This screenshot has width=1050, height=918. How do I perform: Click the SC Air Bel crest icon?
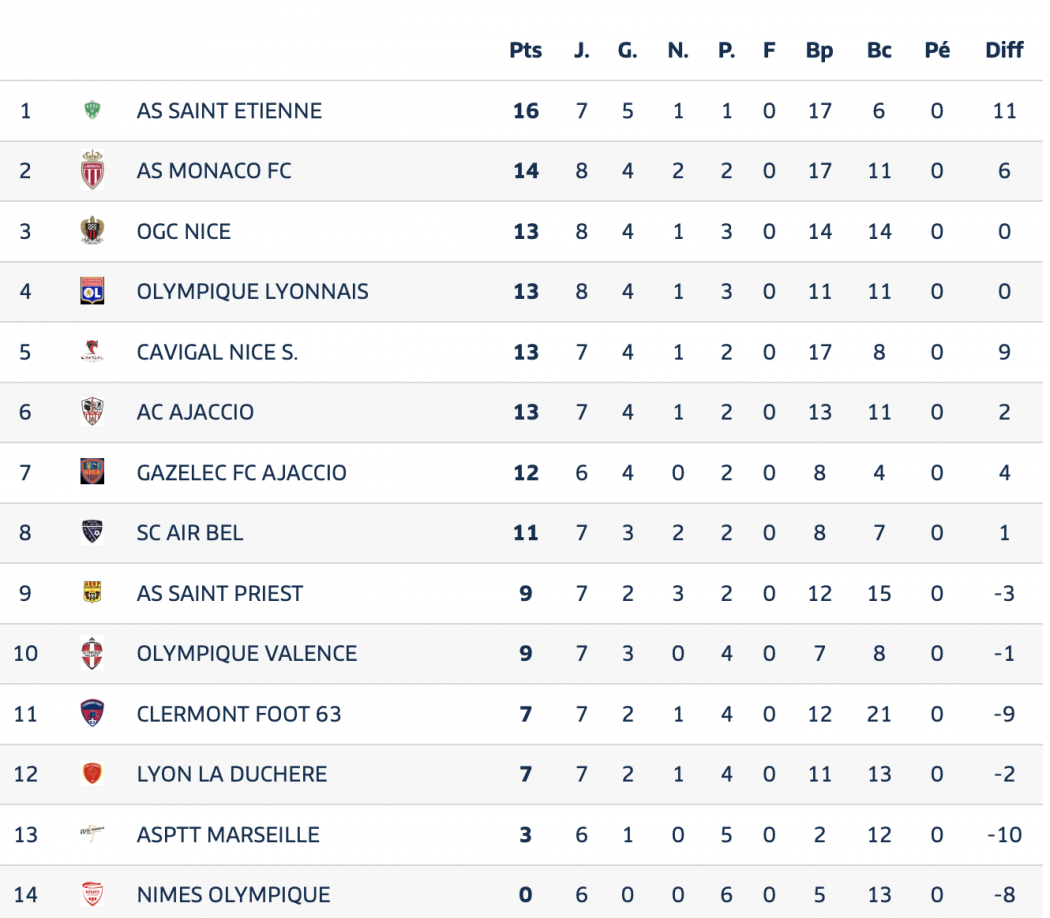pos(92,532)
